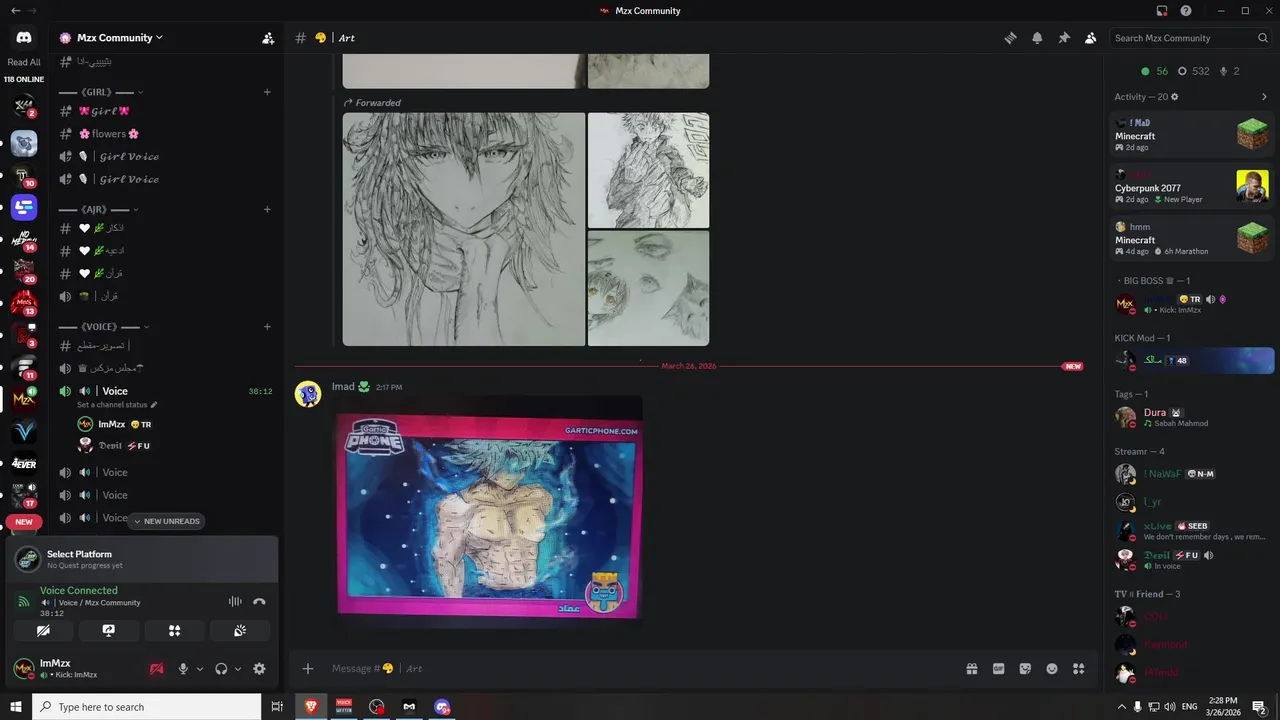Open the soundboard button

click(240, 631)
